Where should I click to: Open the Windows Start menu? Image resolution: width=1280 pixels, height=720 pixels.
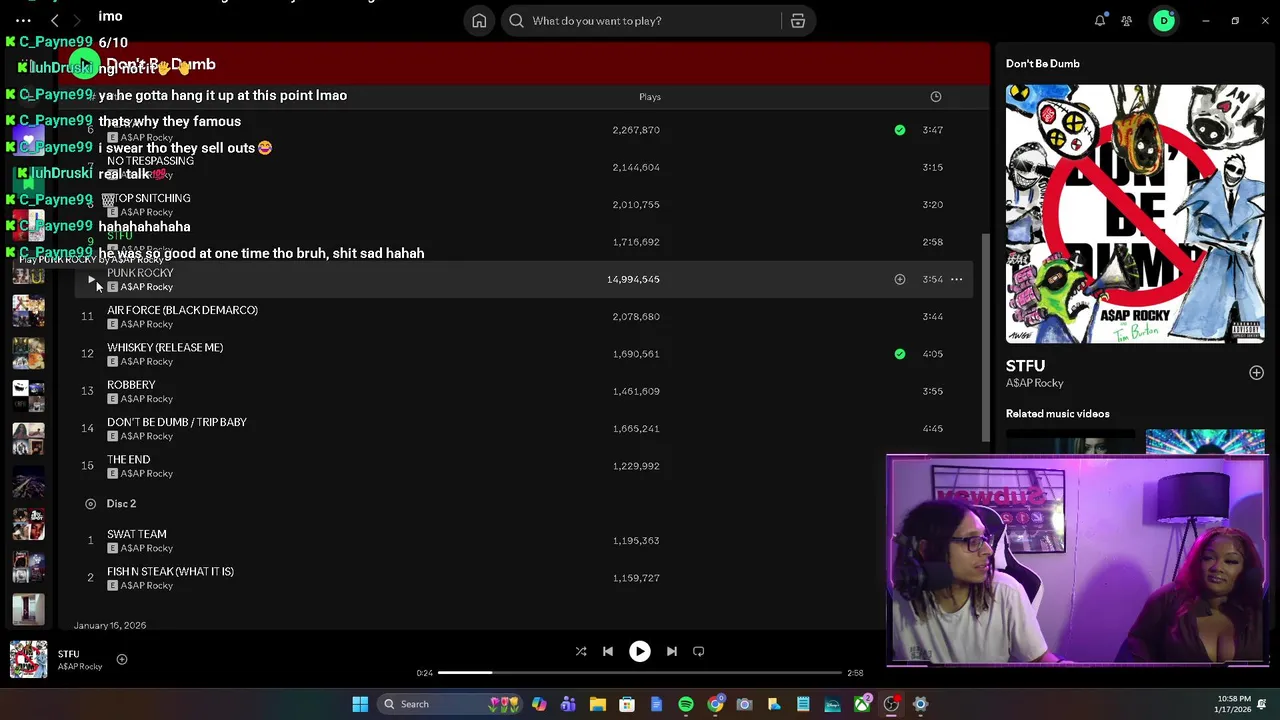[360, 704]
